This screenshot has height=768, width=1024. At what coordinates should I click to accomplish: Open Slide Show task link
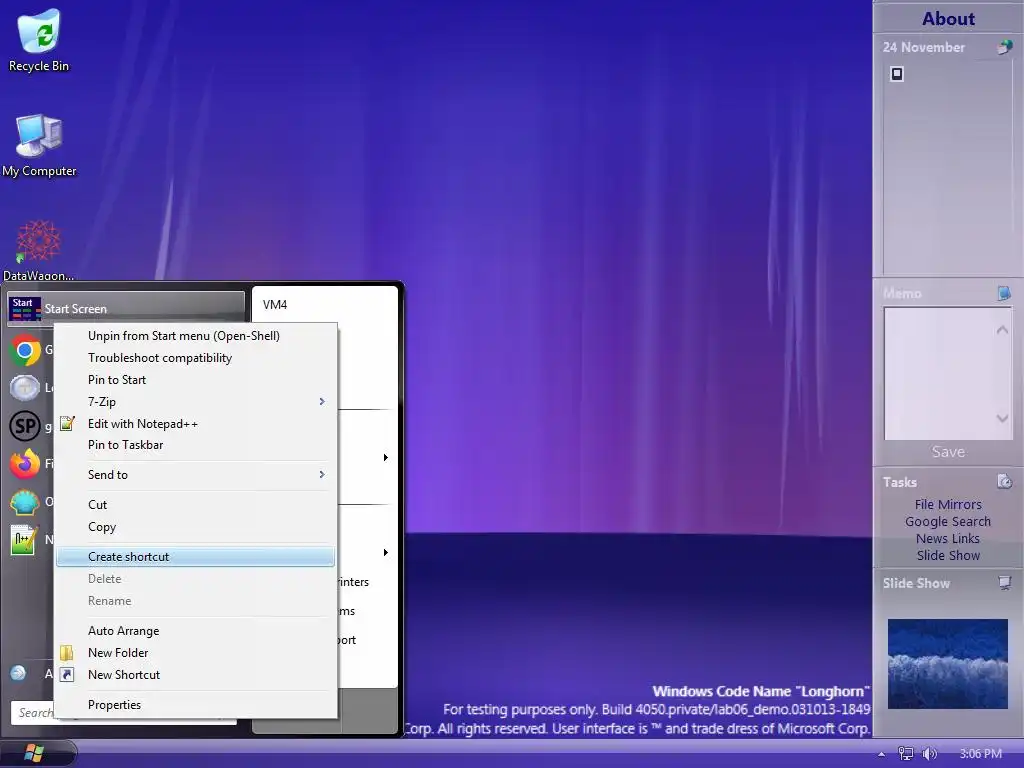coord(948,555)
